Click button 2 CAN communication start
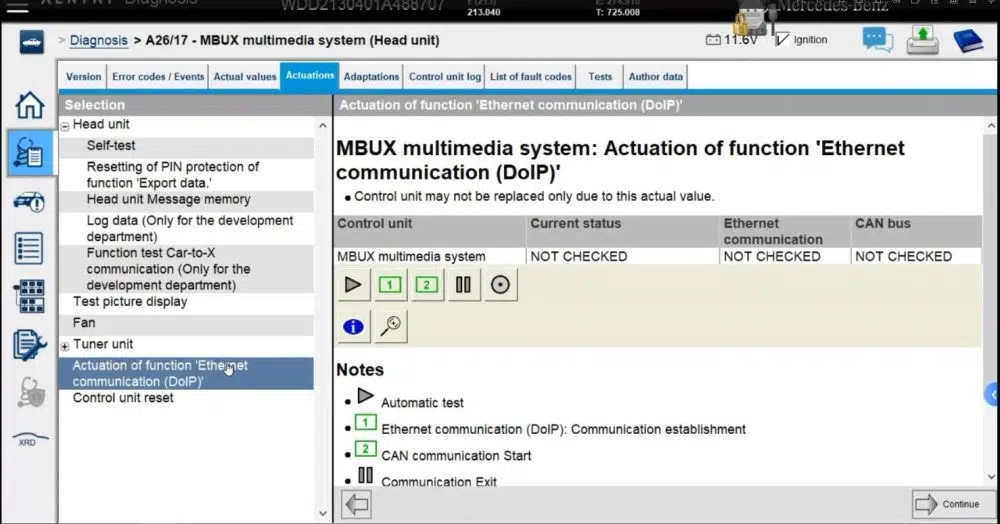The height and width of the screenshot is (524, 1000). click(x=427, y=285)
